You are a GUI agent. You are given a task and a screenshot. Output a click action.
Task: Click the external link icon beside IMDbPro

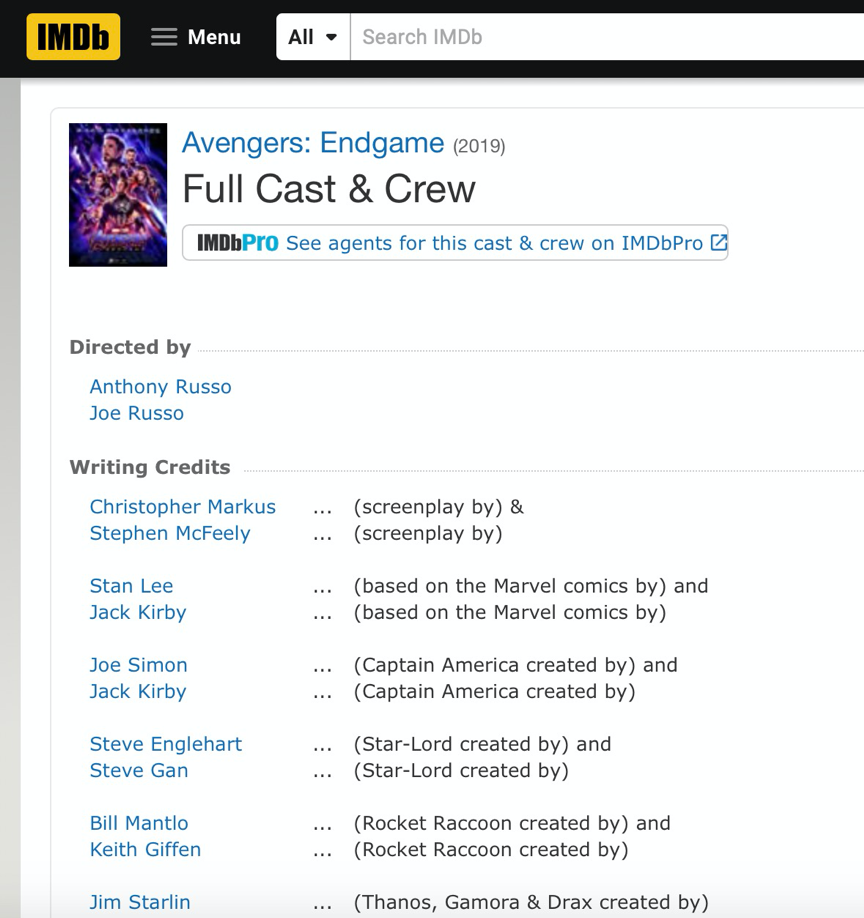pos(718,242)
